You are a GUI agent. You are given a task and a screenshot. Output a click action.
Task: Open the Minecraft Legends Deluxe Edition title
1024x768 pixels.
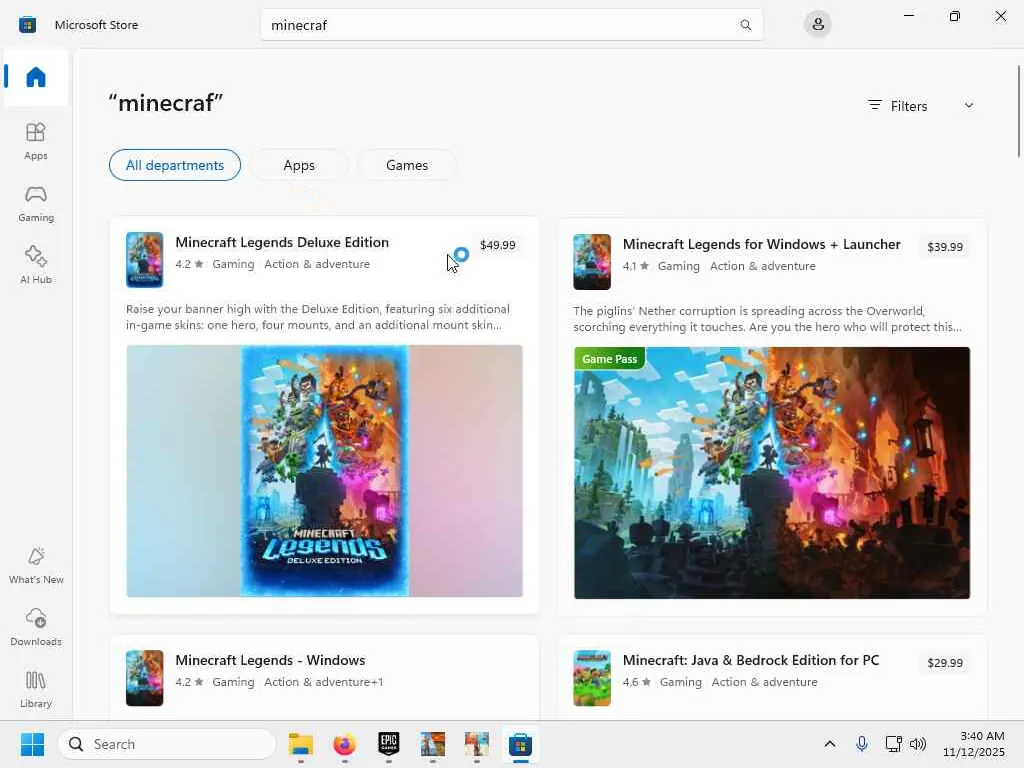(282, 242)
